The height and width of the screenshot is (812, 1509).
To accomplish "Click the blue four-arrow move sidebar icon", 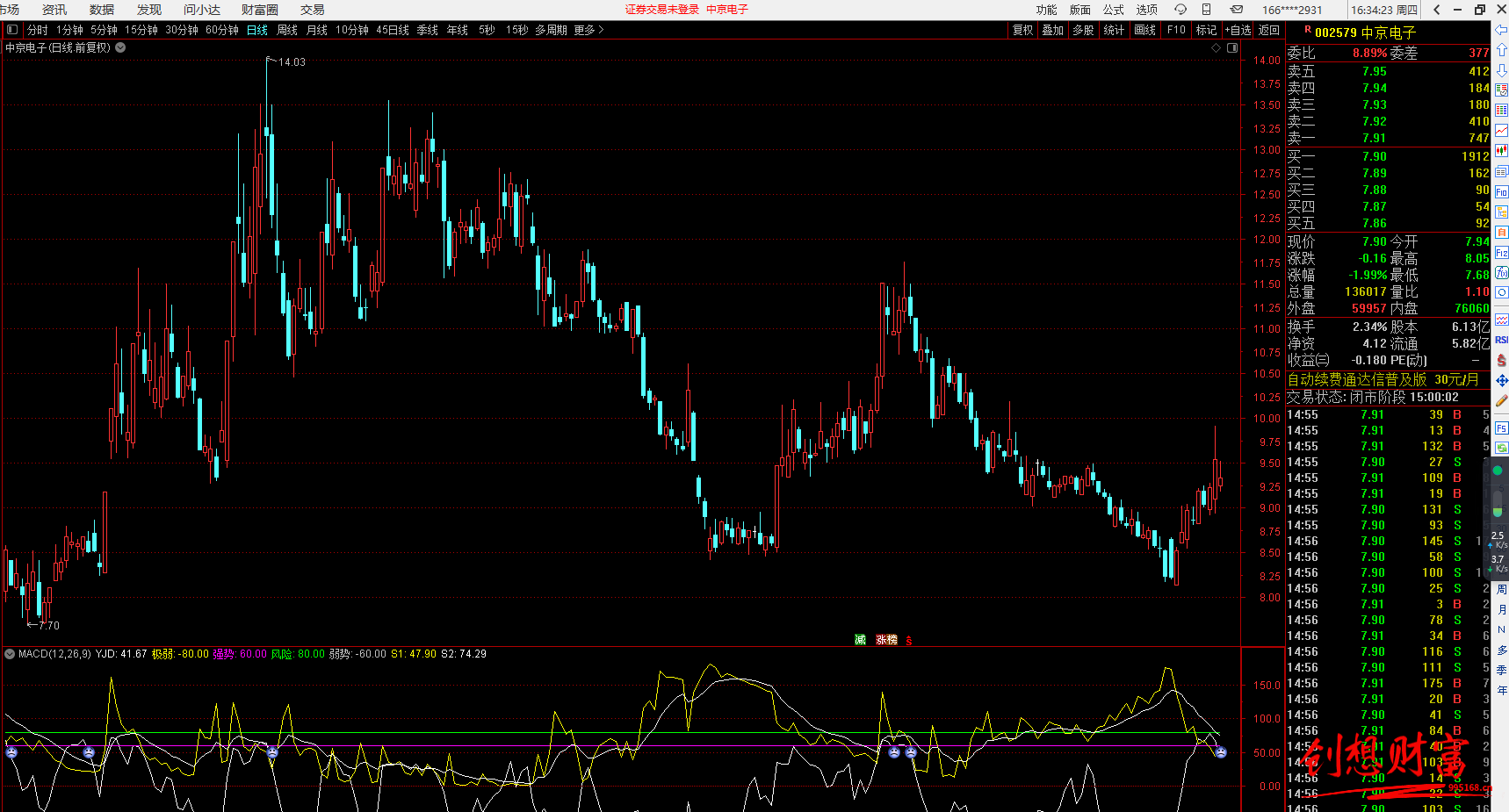I will pos(1501,381).
